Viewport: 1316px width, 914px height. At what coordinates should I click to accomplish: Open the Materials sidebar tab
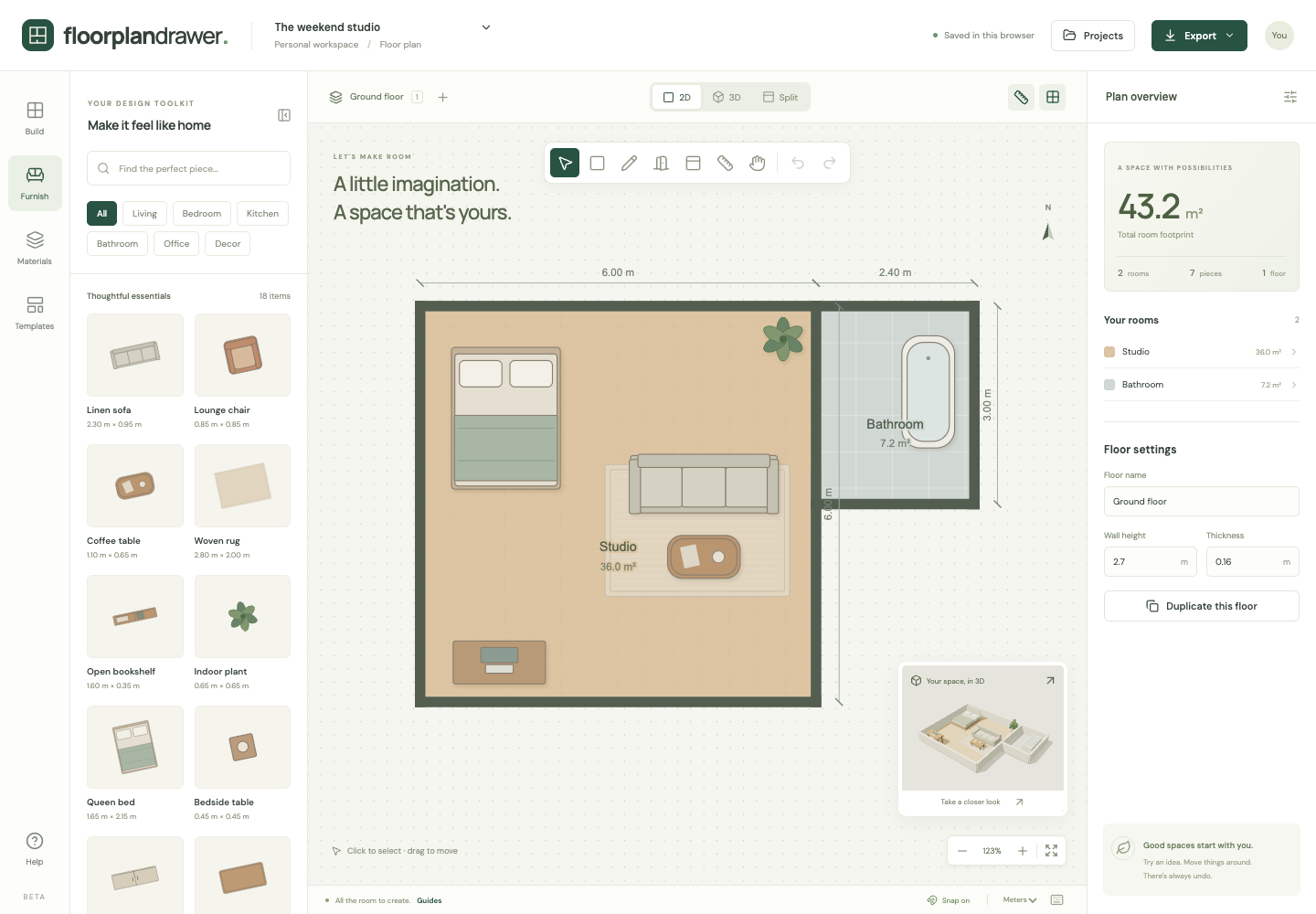click(35, 249)
